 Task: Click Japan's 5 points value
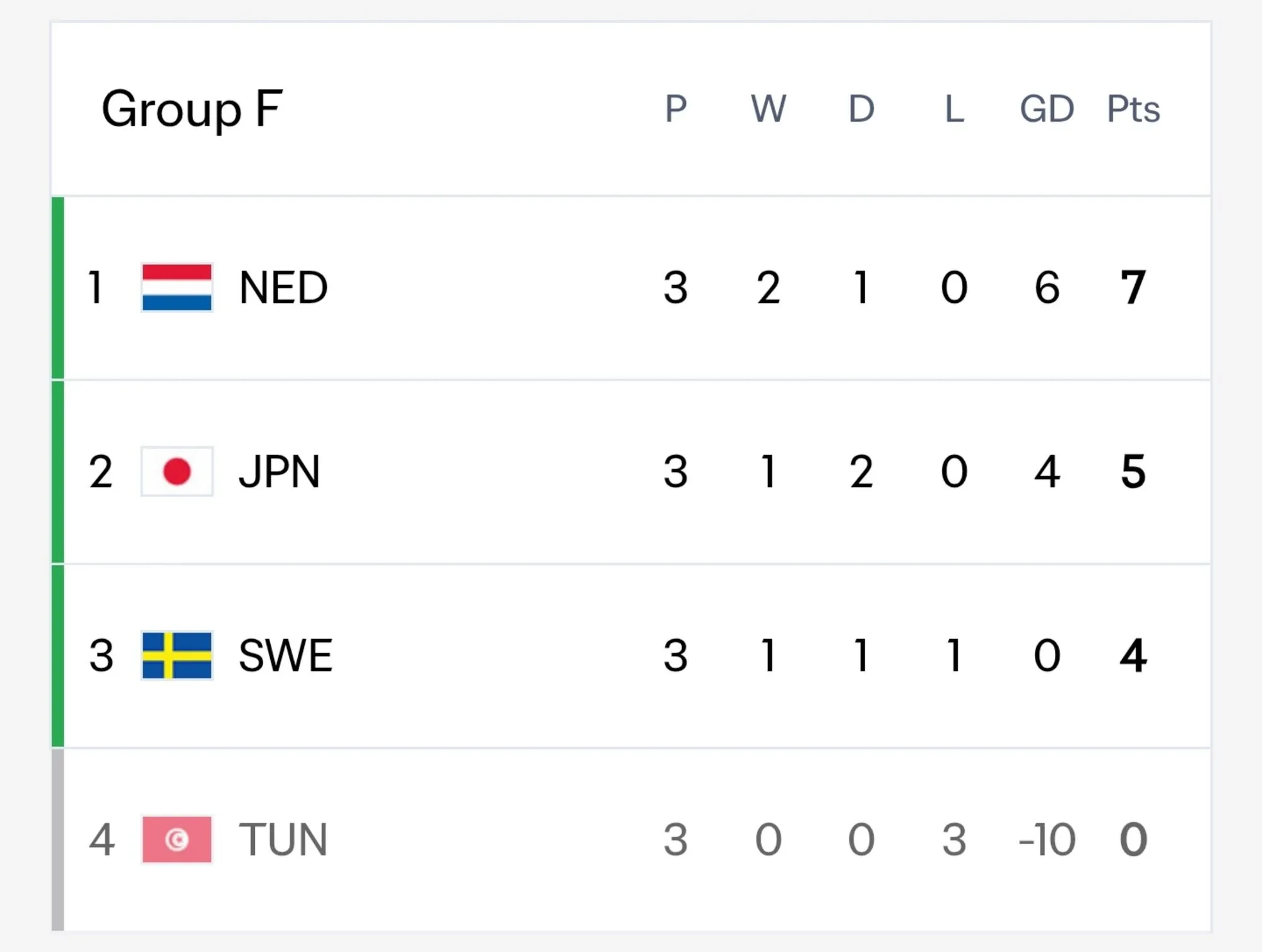pos(1133,471)
